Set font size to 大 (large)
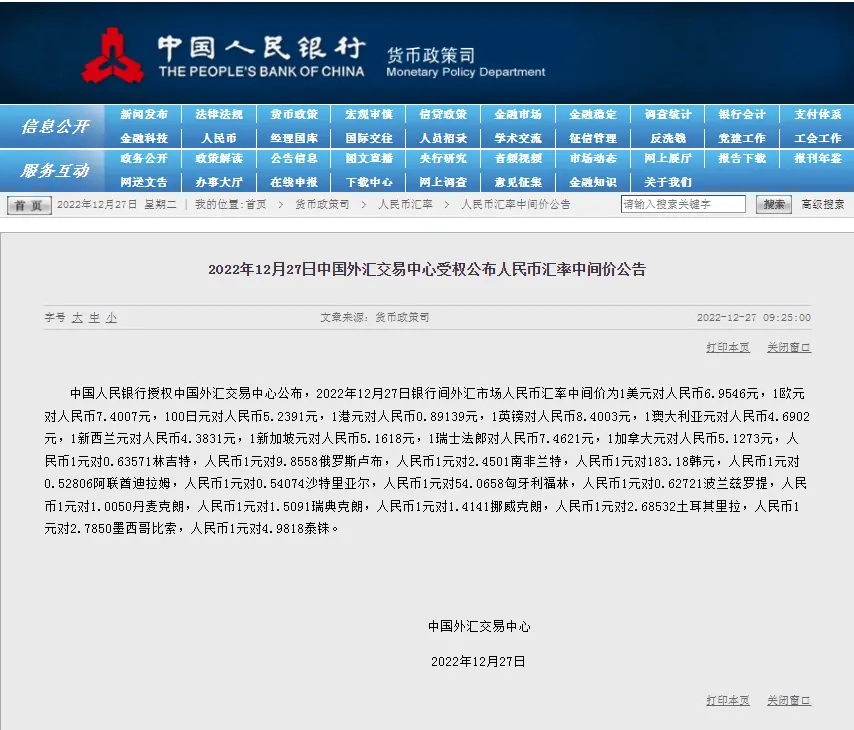Image resolution: width=854 pixels, height=730 pixels. 77,317
